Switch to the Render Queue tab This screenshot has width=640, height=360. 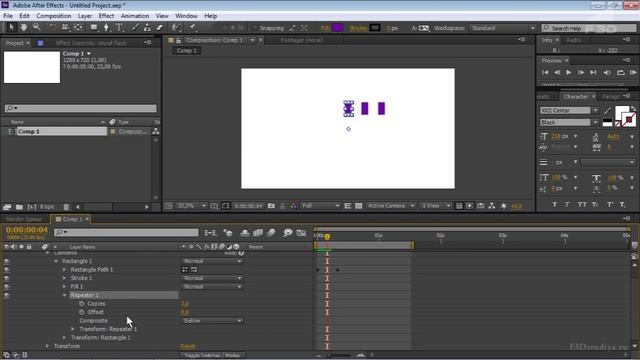pyautogui.click(x=24, y=219)
